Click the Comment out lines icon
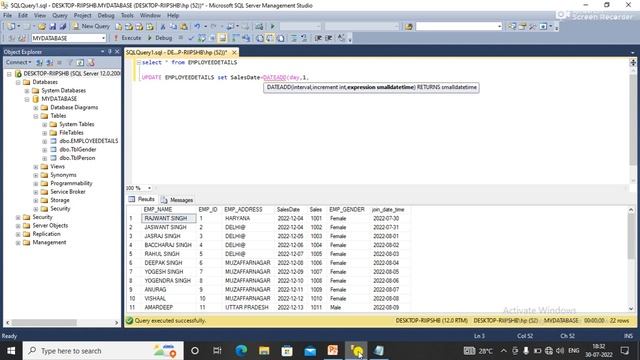The height and width of the screenshot is (360, 640). click(x=294, y=38)
